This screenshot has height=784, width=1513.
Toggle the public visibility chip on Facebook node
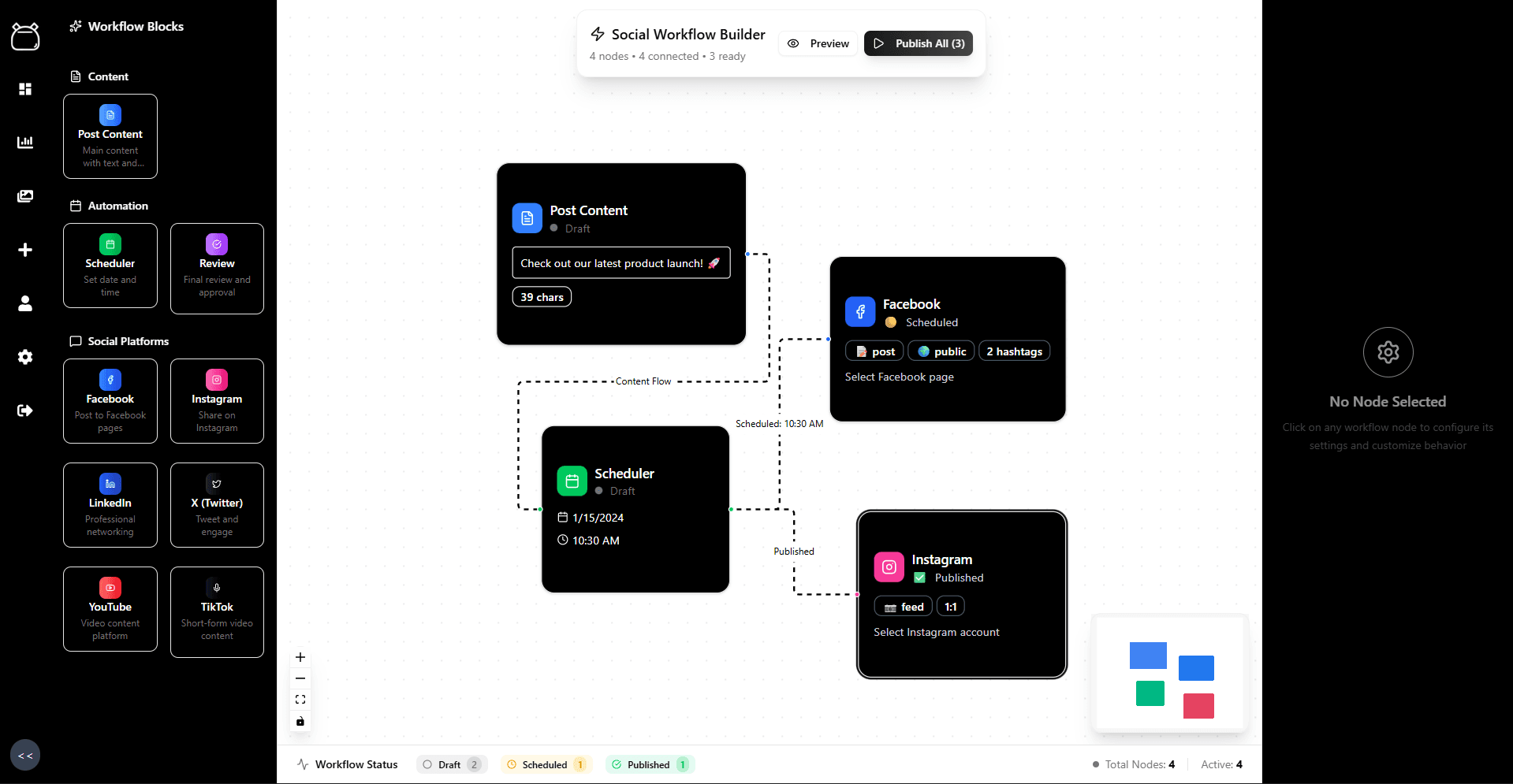coord(940,351)
